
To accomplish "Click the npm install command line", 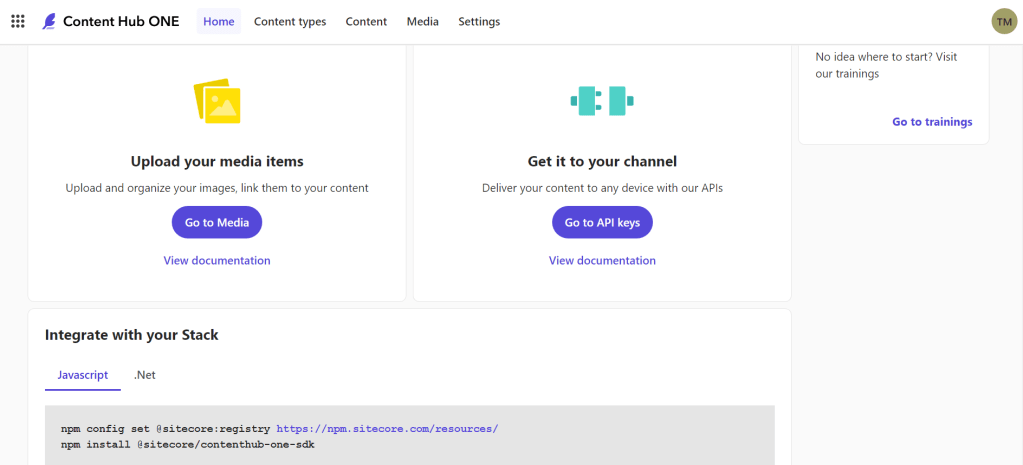I will tap(187, 444).
